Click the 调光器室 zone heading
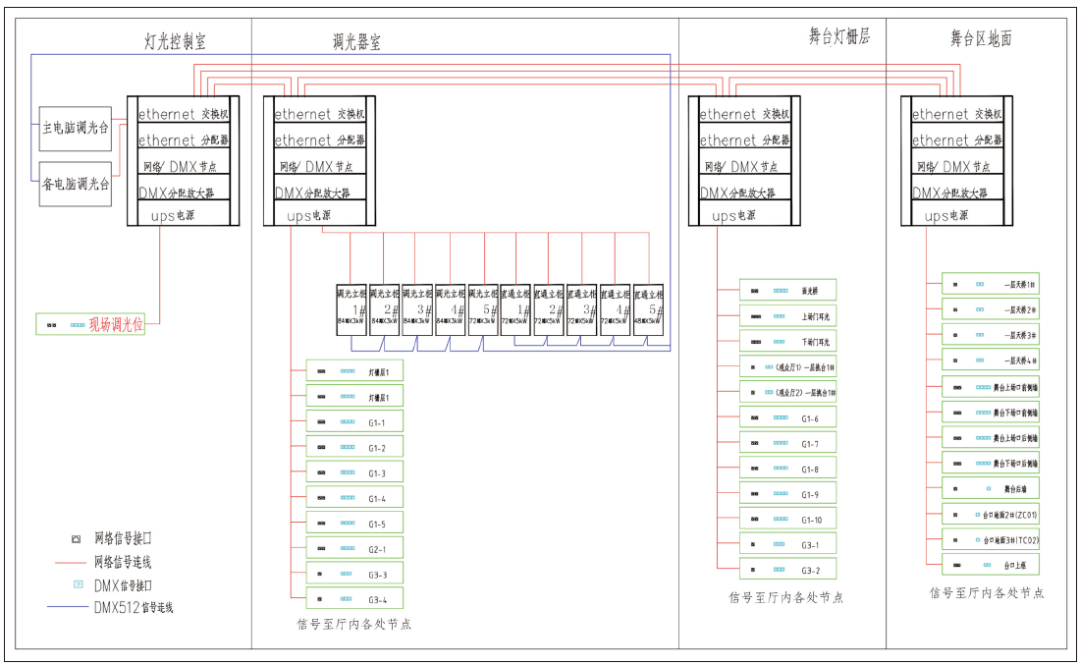Viewport: 1080px width, 665px height. point(356,42)
